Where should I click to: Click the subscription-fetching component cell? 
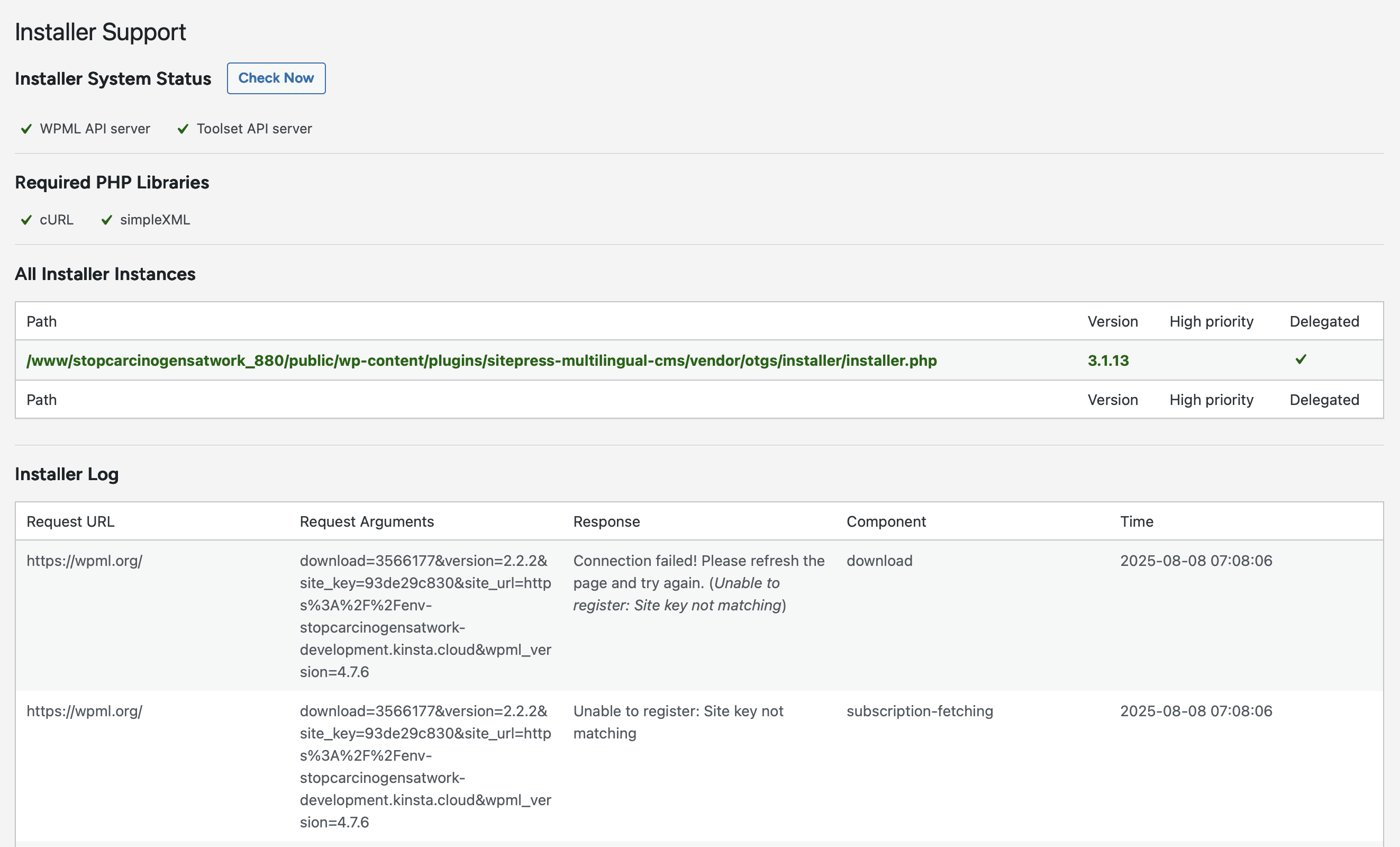click(x=920, y=710)
